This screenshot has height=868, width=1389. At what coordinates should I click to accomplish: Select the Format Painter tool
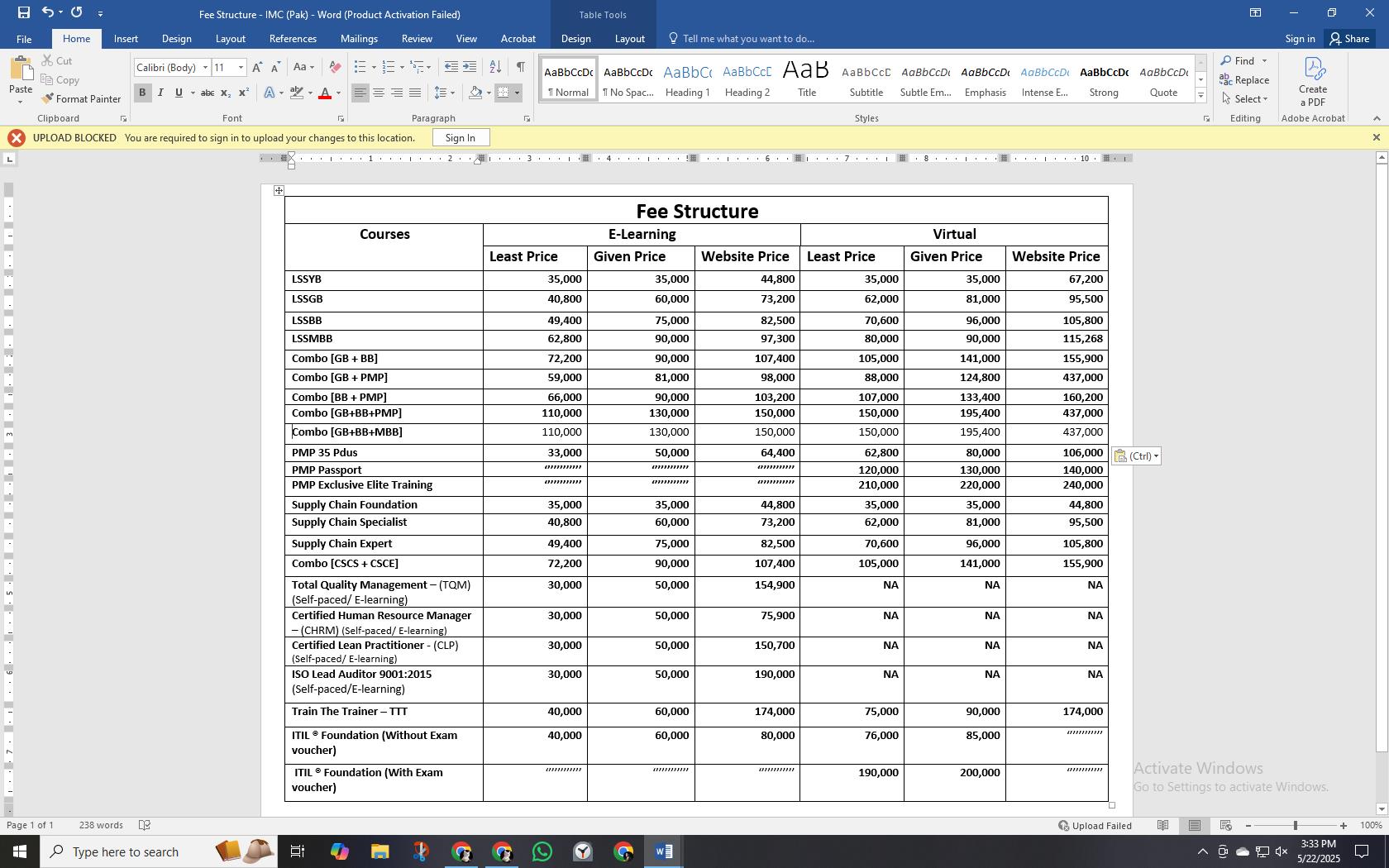pos(81,98)
